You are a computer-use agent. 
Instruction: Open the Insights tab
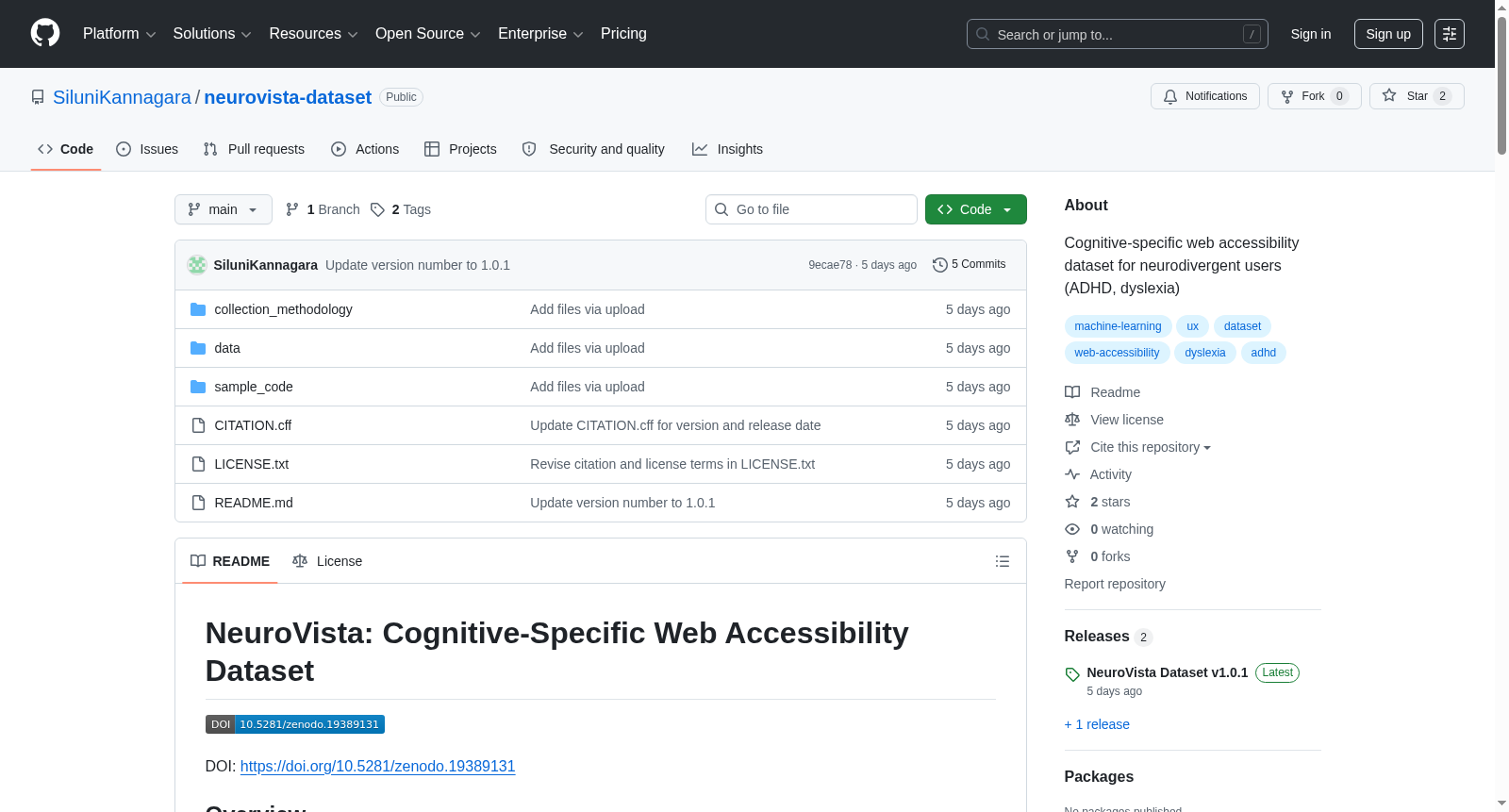pyautogui.click(x=727, y=149)
